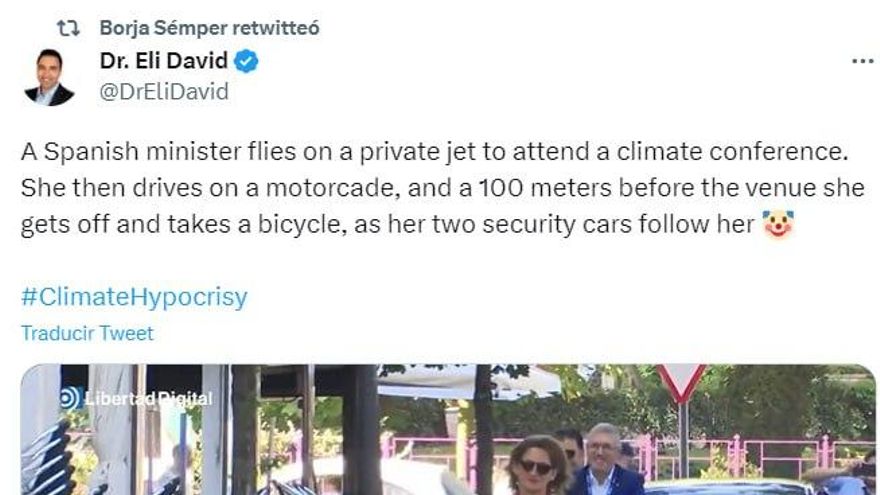Open the #ClimateHypocrisy hashtag
Viewport: 880px width, 495px height.
[134, 297]
